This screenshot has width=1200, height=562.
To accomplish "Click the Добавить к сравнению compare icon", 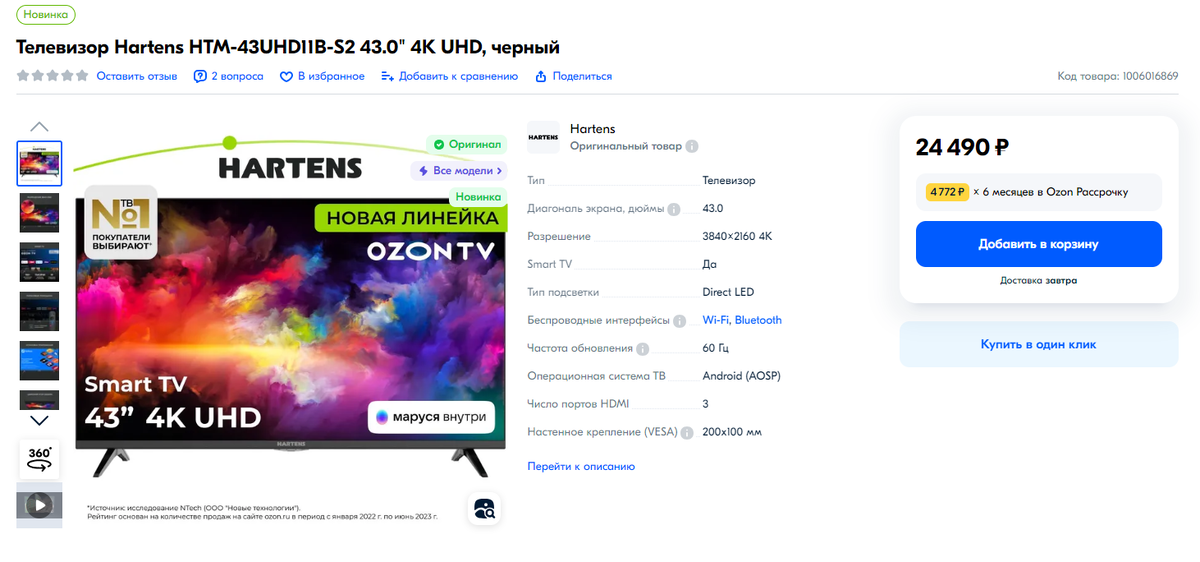I will 388,76.
